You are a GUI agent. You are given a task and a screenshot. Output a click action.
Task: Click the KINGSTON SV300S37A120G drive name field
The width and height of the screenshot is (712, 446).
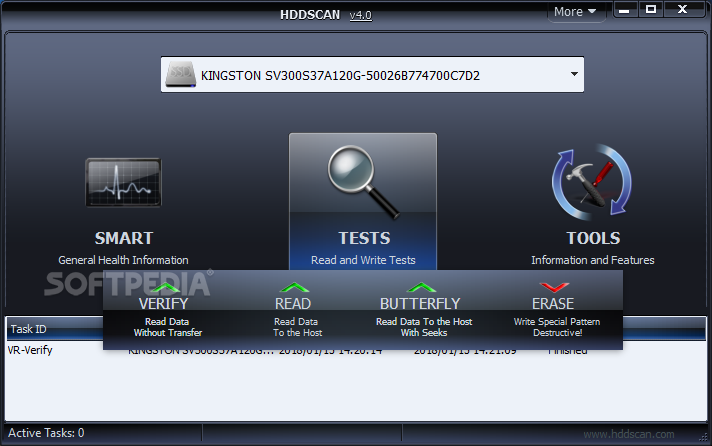coord(372,75)
